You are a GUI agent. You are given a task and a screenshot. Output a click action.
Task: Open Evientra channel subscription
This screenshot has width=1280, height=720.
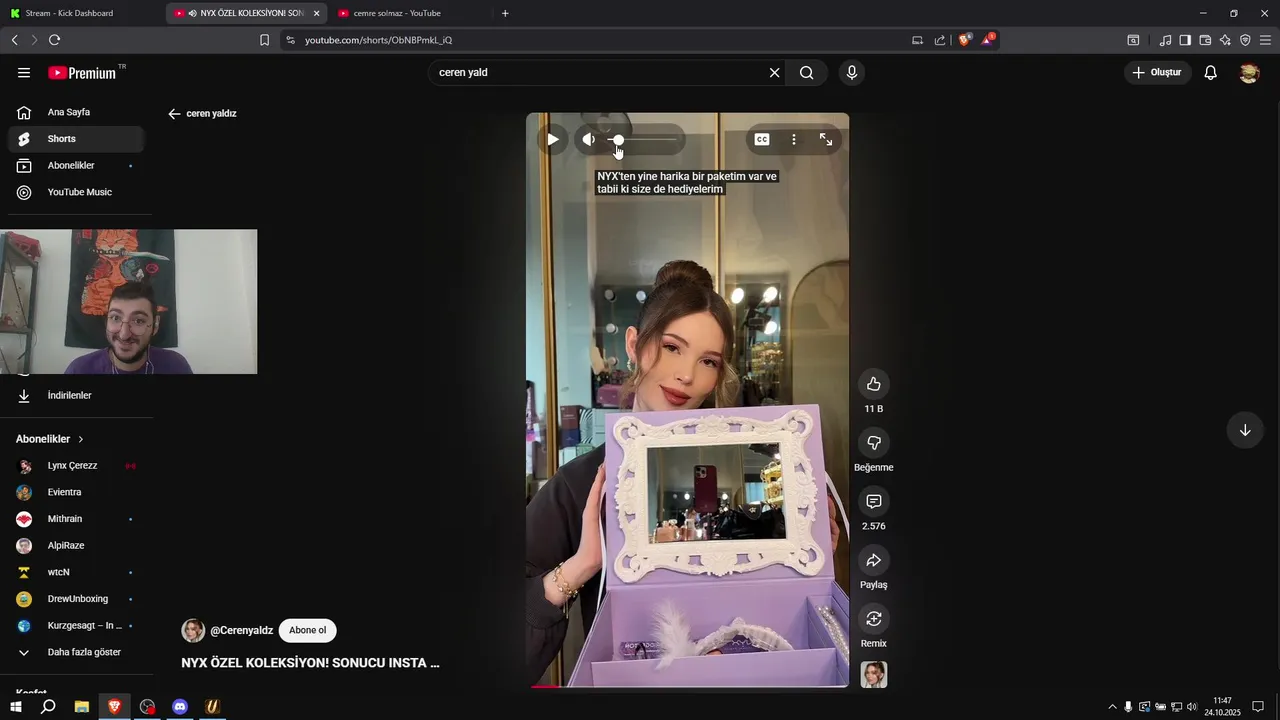click(76, 492)
